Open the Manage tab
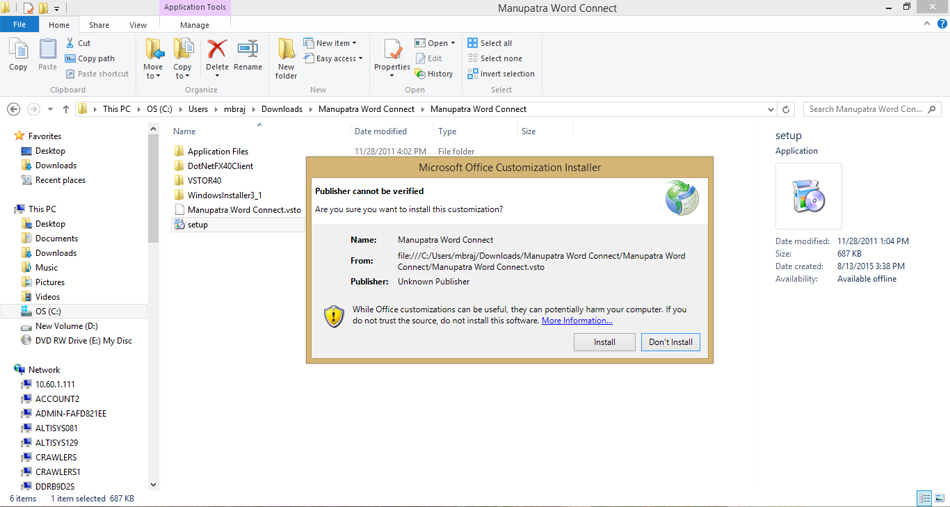Screen dimensions: 950x507 [x=194, y=25]
